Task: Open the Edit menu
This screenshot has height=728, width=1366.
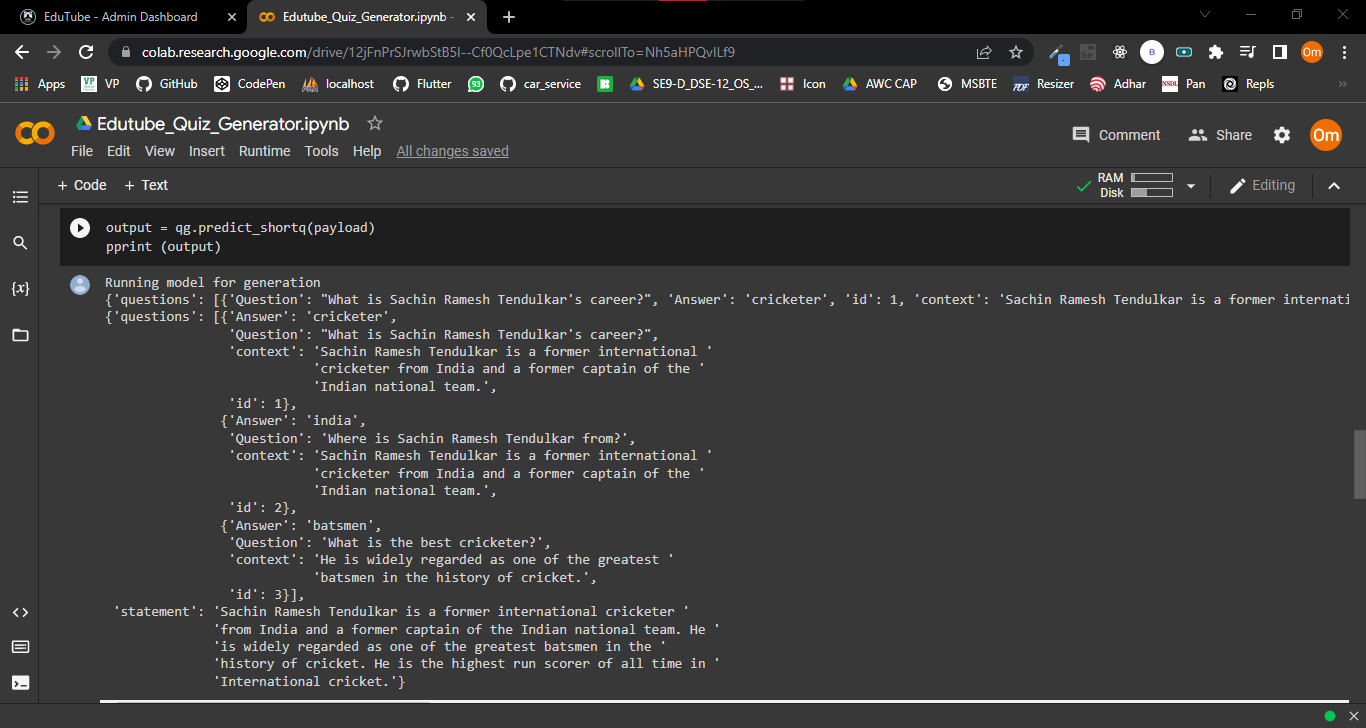Action: coord(119,151)
